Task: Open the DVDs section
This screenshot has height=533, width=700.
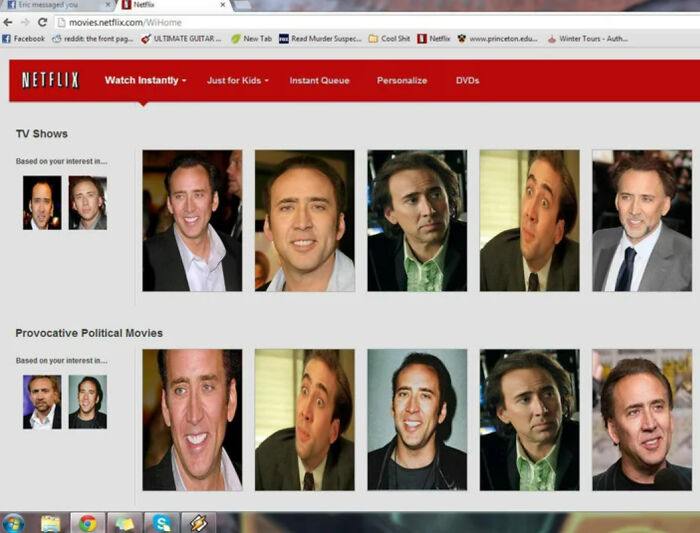Action: coord(467,80)
